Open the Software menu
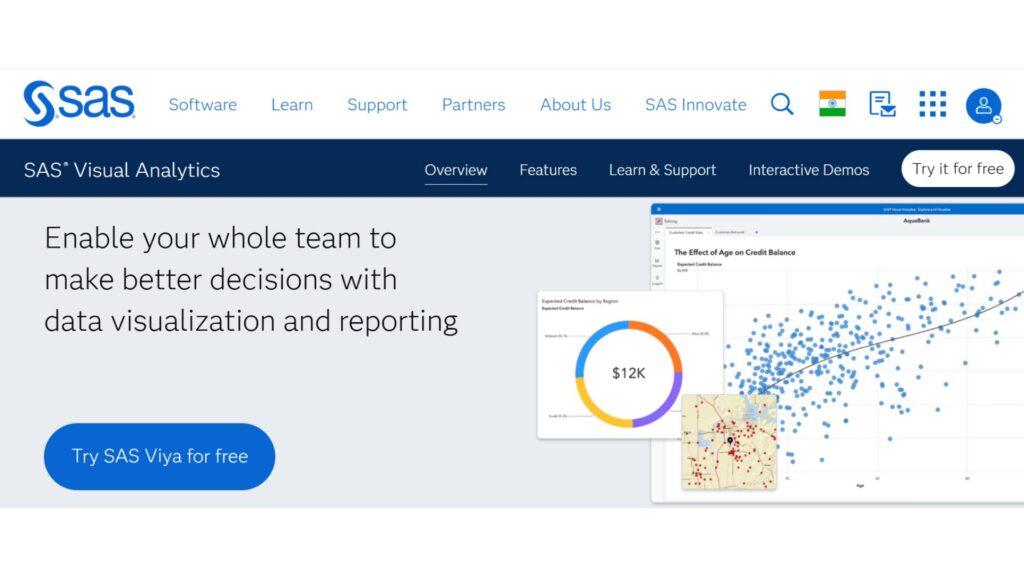1024x576 pixels. [202, 104]
